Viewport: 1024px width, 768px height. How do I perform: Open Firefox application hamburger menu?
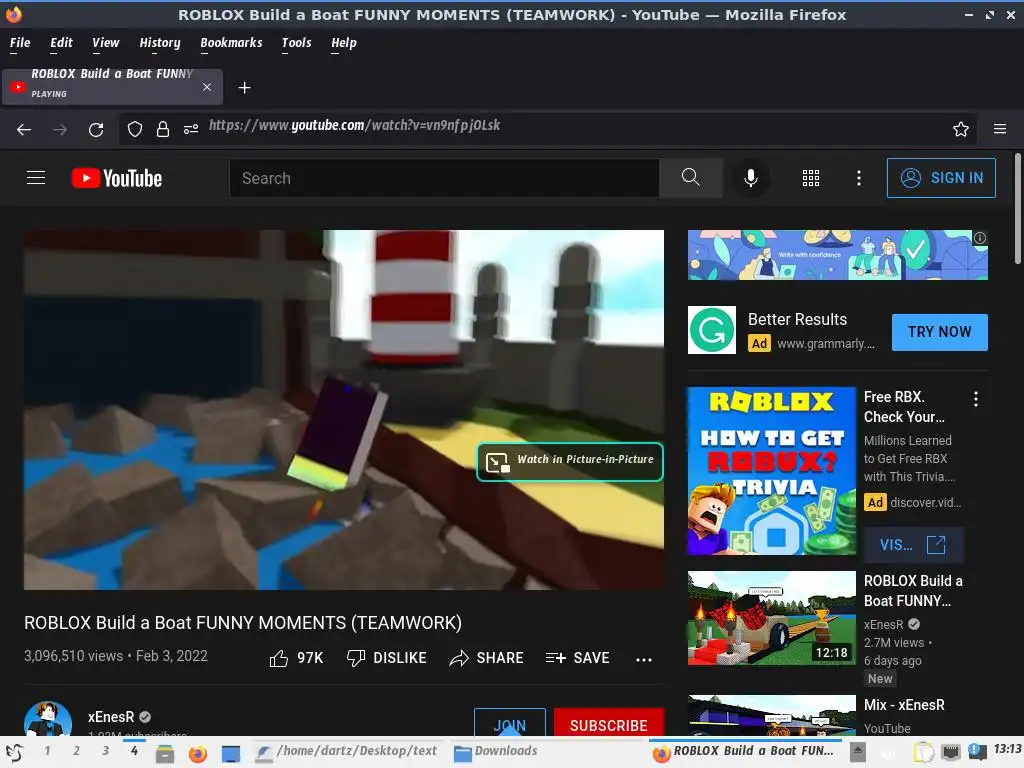[1000, 129]
